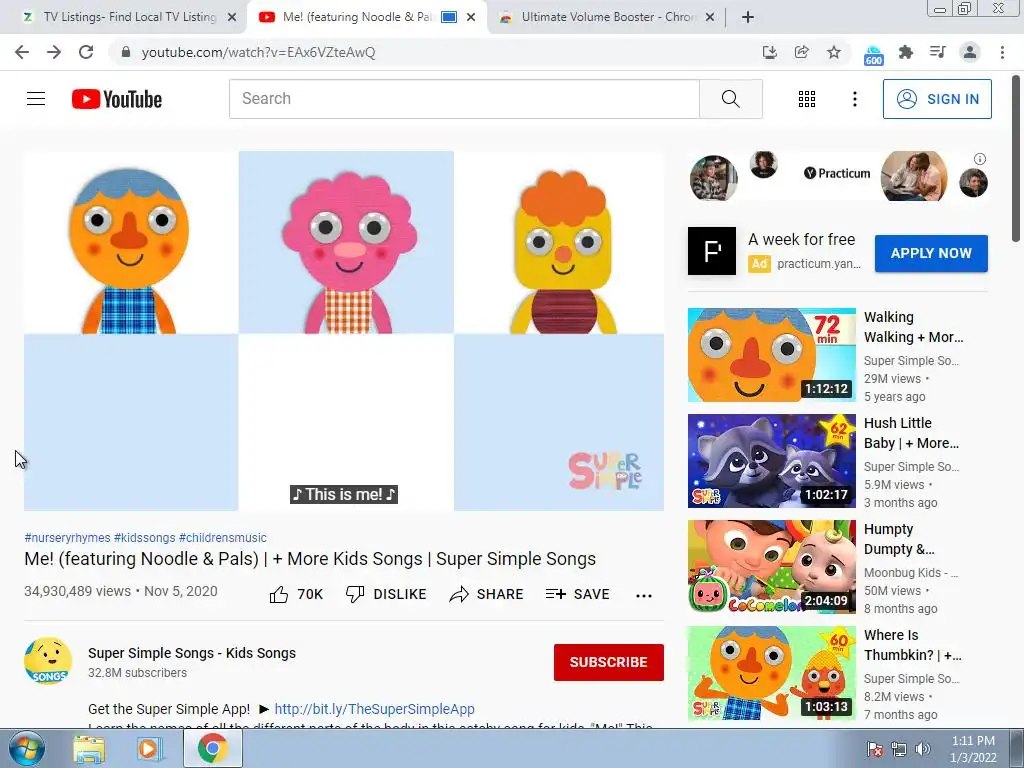Viewport: 1024px width, 768px height.
Task: Open Super Simple Songs - Kids Songs channel name
Action: tap(192, 653)
